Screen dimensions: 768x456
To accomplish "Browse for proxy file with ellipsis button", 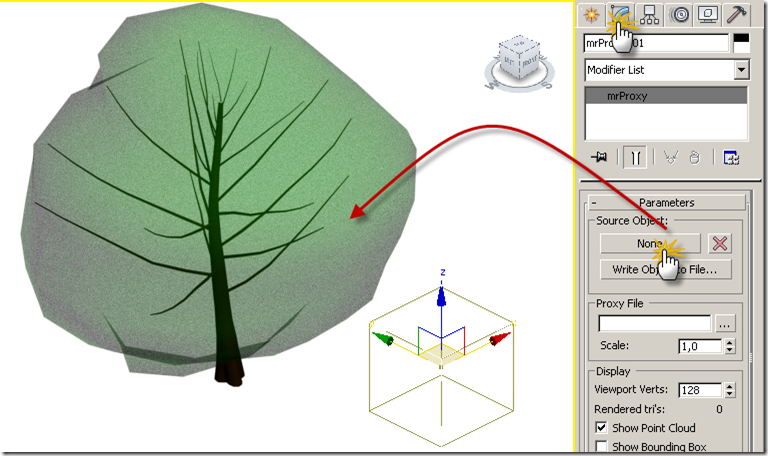I will [724, 324].
